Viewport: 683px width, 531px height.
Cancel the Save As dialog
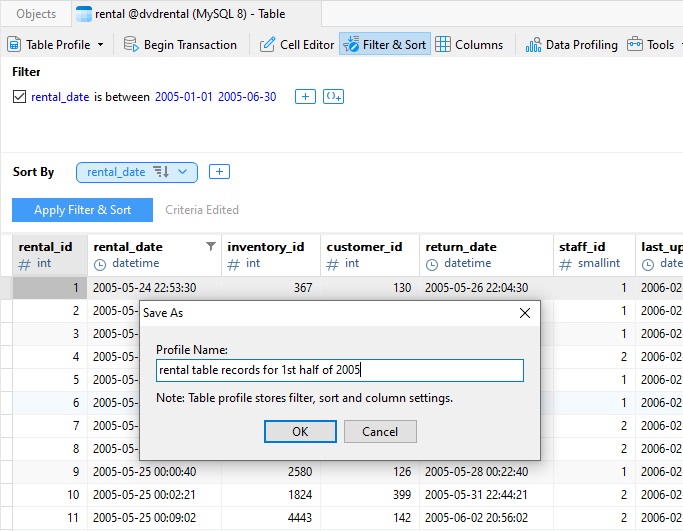(380, 431)
